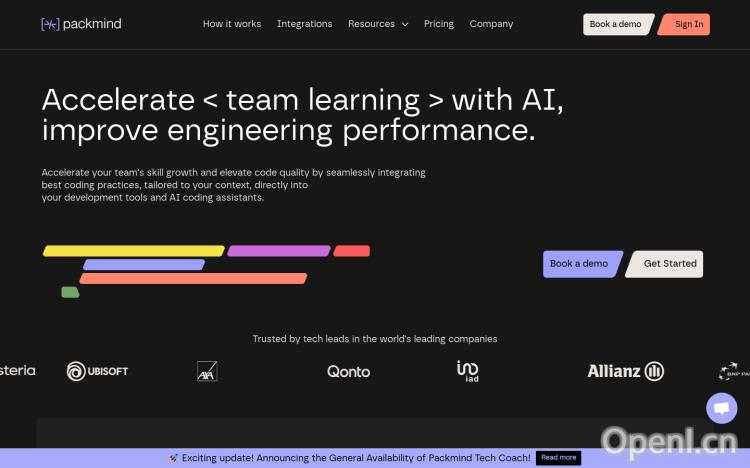This screenshot has width=750, height=468.
Task: Click the Packmind logo
Action: (81, 24)
